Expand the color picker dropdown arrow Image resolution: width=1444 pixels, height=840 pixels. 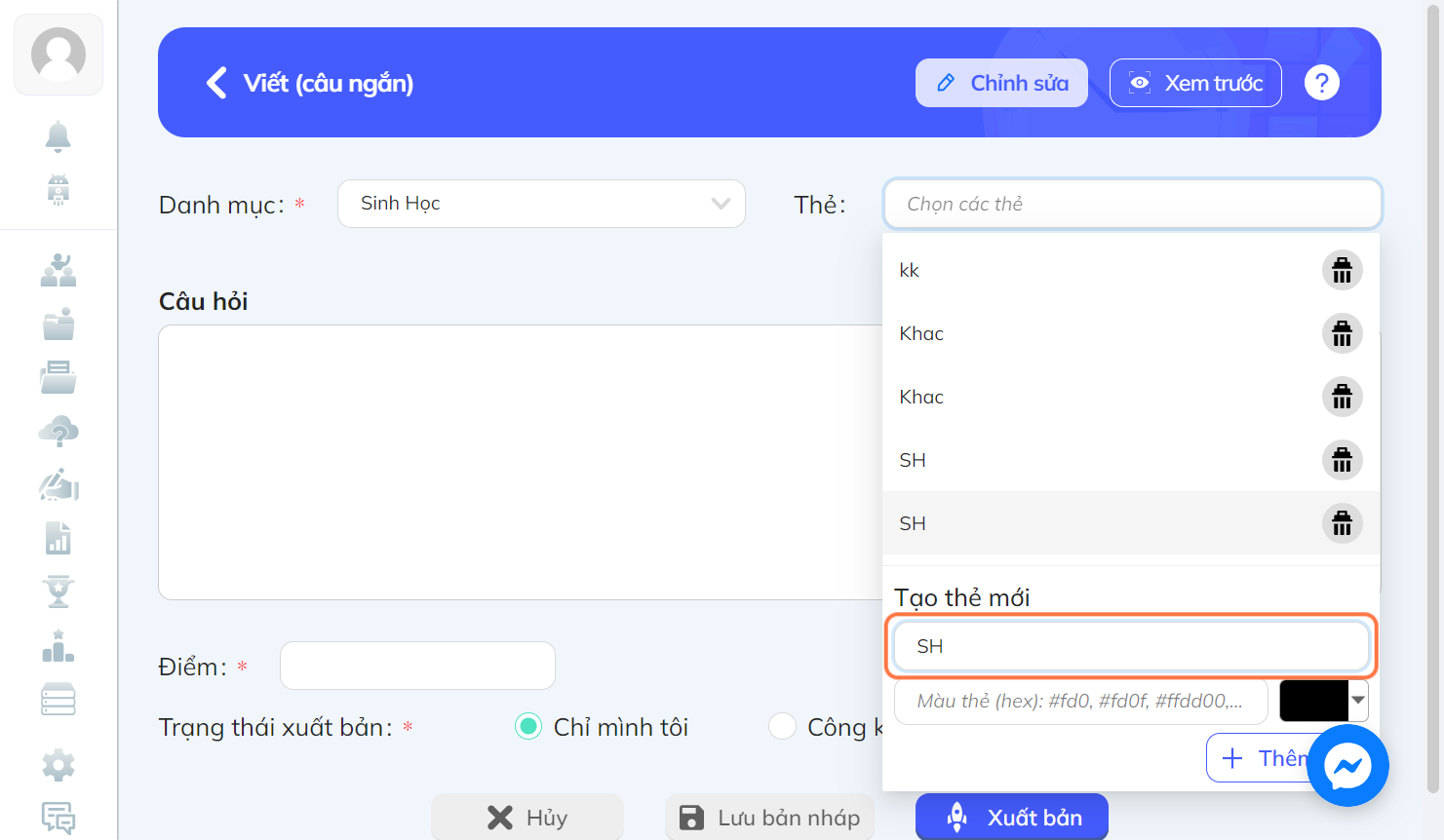(1358, 701)
